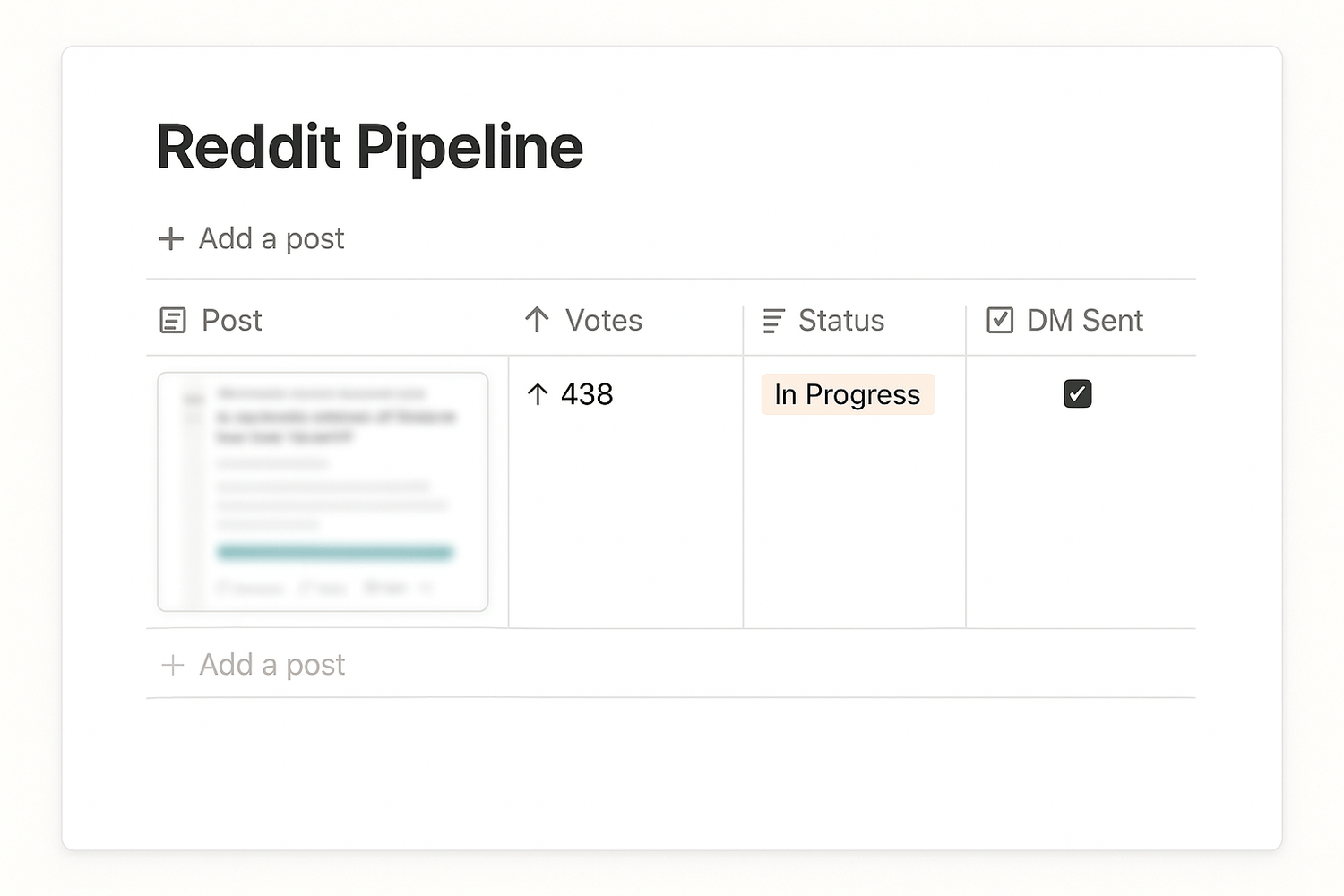Click the bottom "Add a post" text
Image resolution: width=1344 pixels, height=896 pixels.
271,665
